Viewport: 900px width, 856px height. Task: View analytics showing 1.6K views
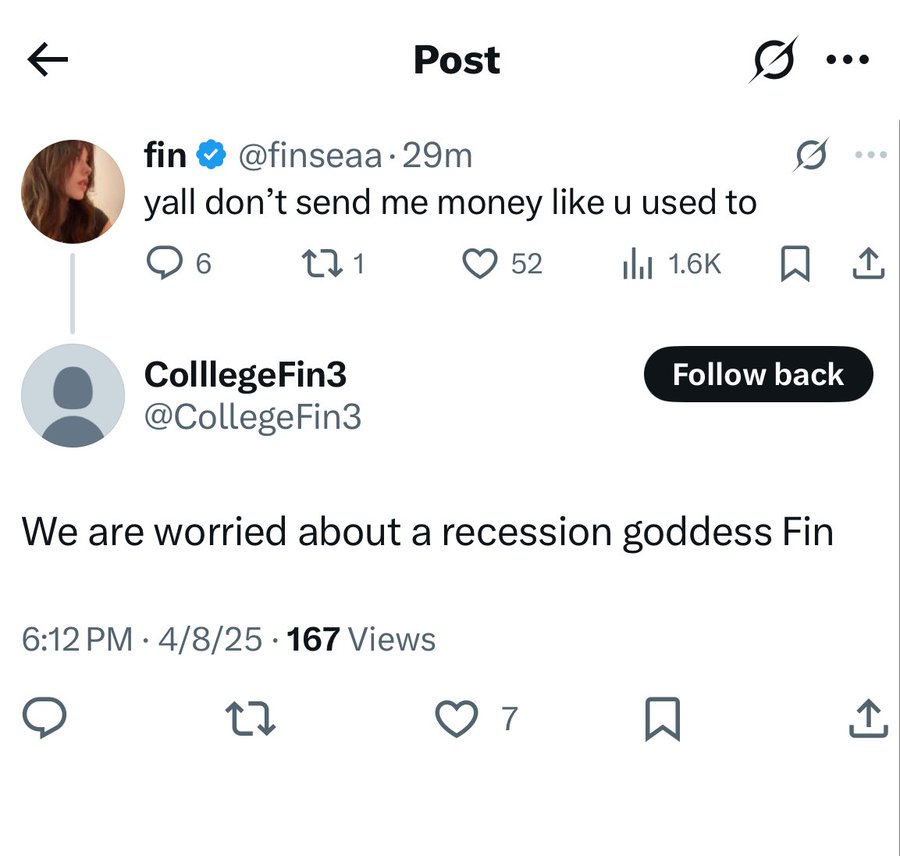[672, 264]
